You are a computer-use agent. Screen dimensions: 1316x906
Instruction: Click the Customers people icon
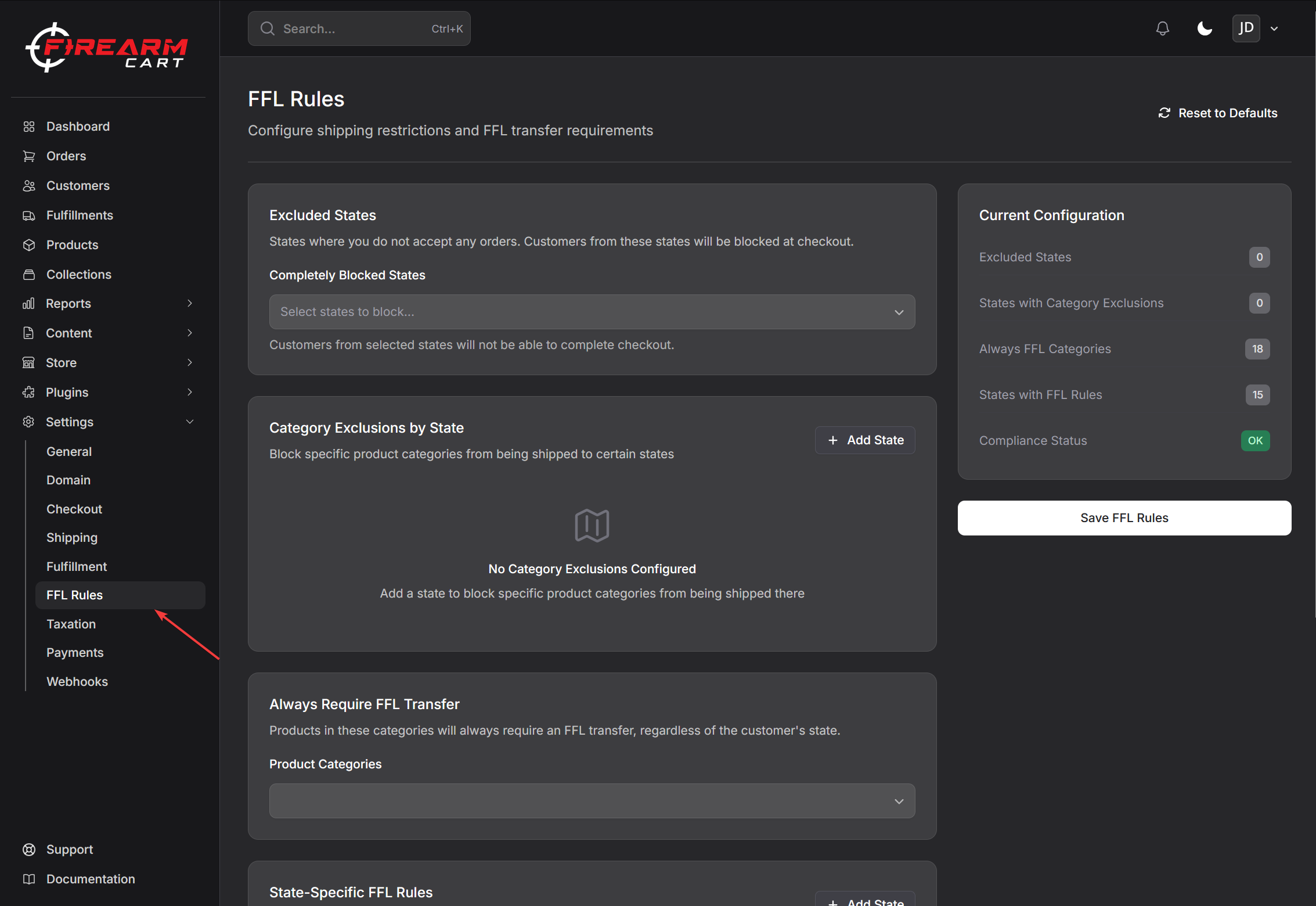(x=29, y=186)
